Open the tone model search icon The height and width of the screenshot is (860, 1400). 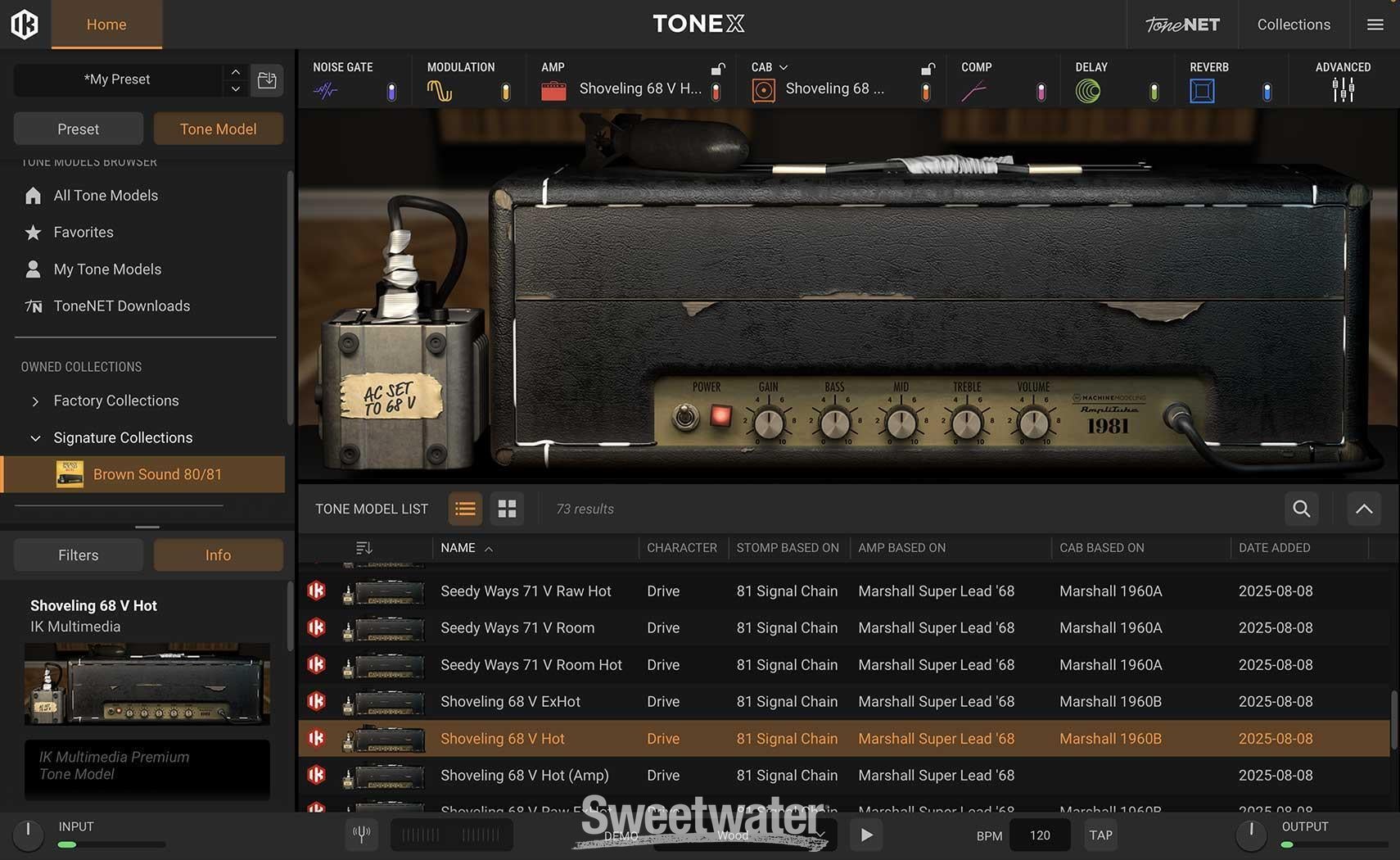[1301, 509]
